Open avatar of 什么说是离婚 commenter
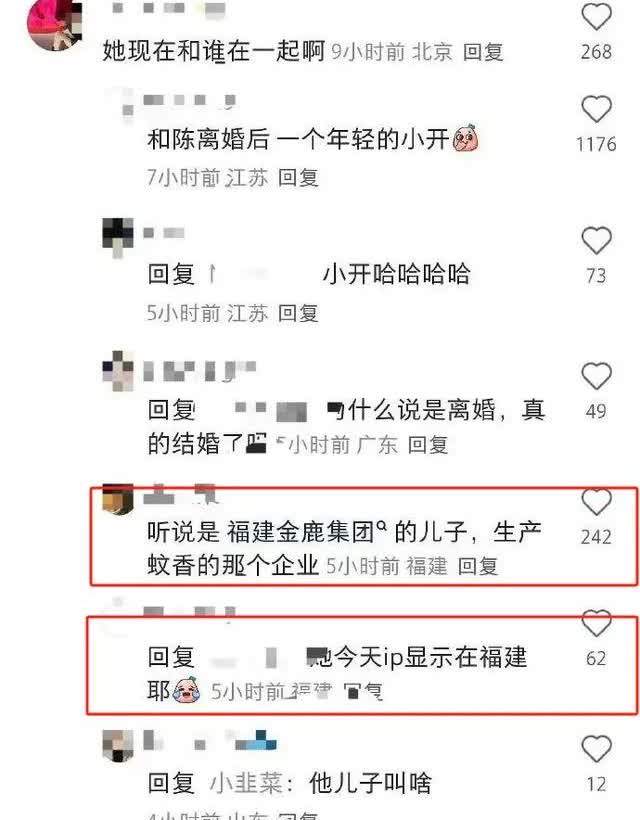This screenshot has height=820, width=640. coord(118,371)
